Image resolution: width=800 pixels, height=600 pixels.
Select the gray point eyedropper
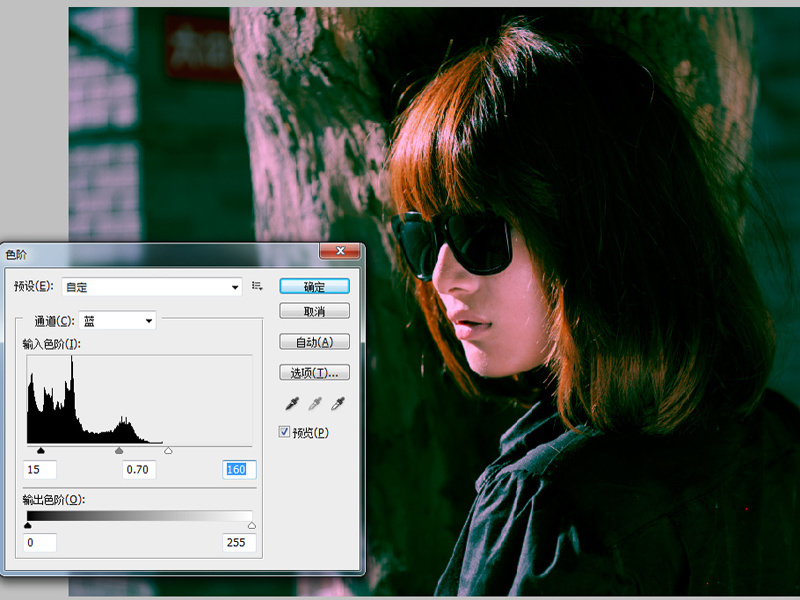[x=314, y=404]
